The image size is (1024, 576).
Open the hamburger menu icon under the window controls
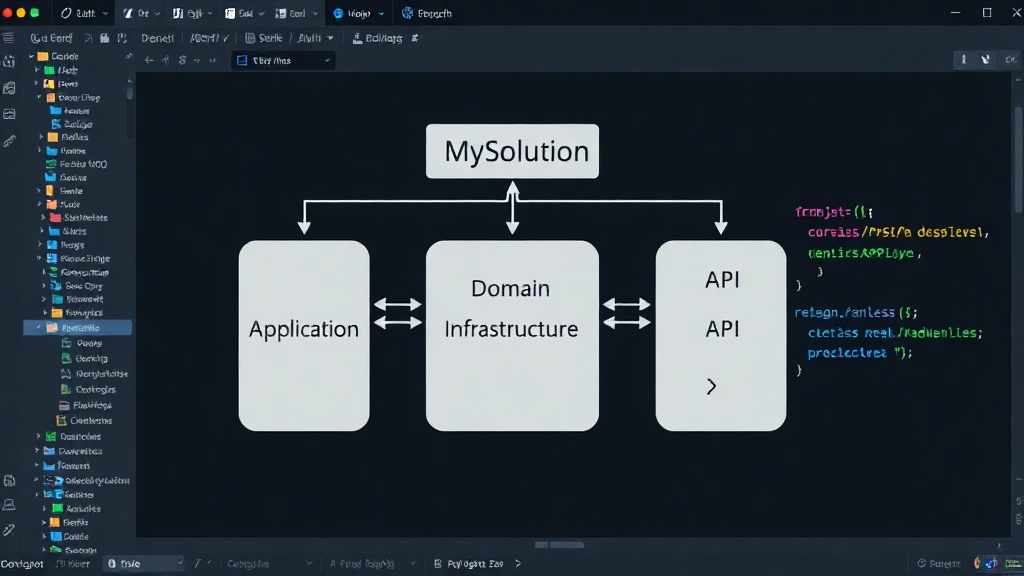[x=8, y=38]
